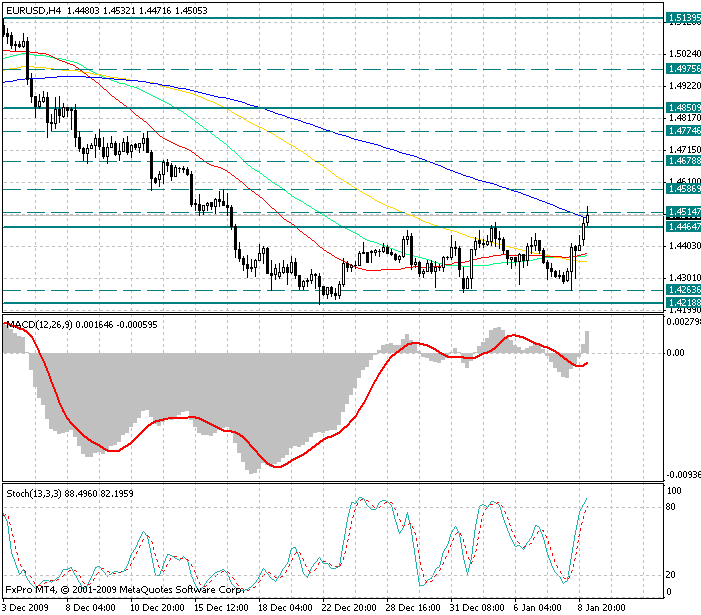Click the EURUSD,H4 chart title text
The height and width of the screenshot is (615, 701).
[34, 10]
